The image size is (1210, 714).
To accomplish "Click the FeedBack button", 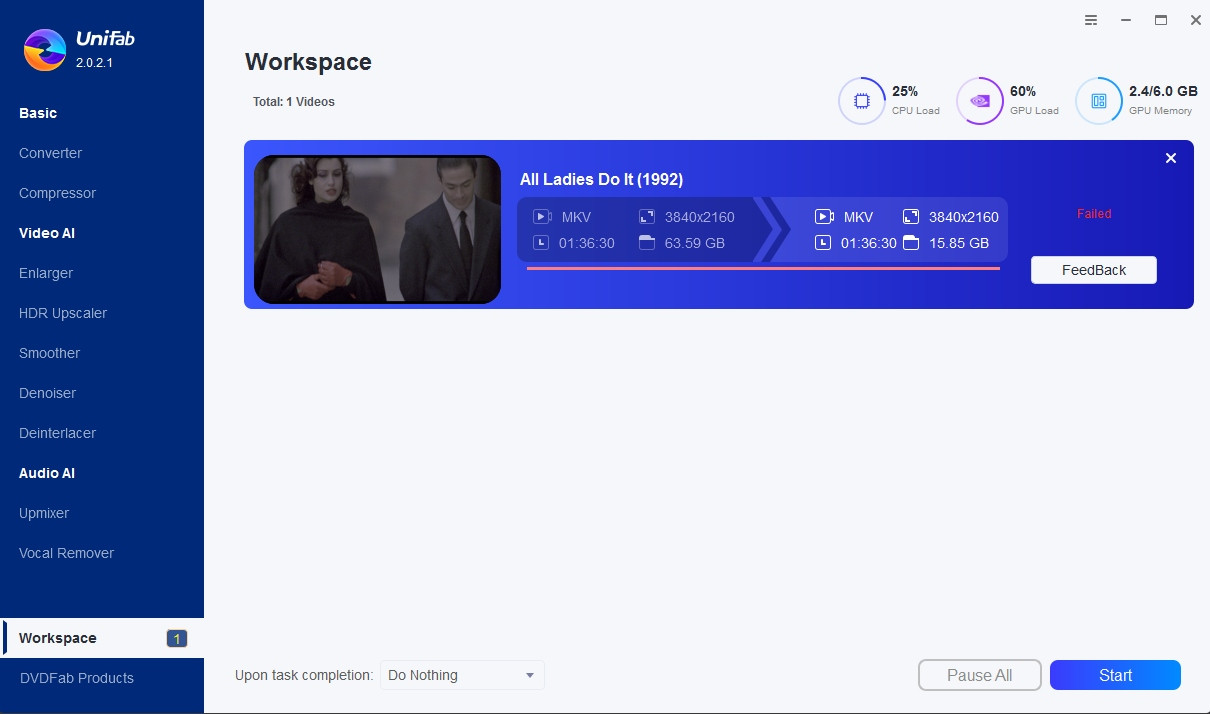I will pos(1093,270).
